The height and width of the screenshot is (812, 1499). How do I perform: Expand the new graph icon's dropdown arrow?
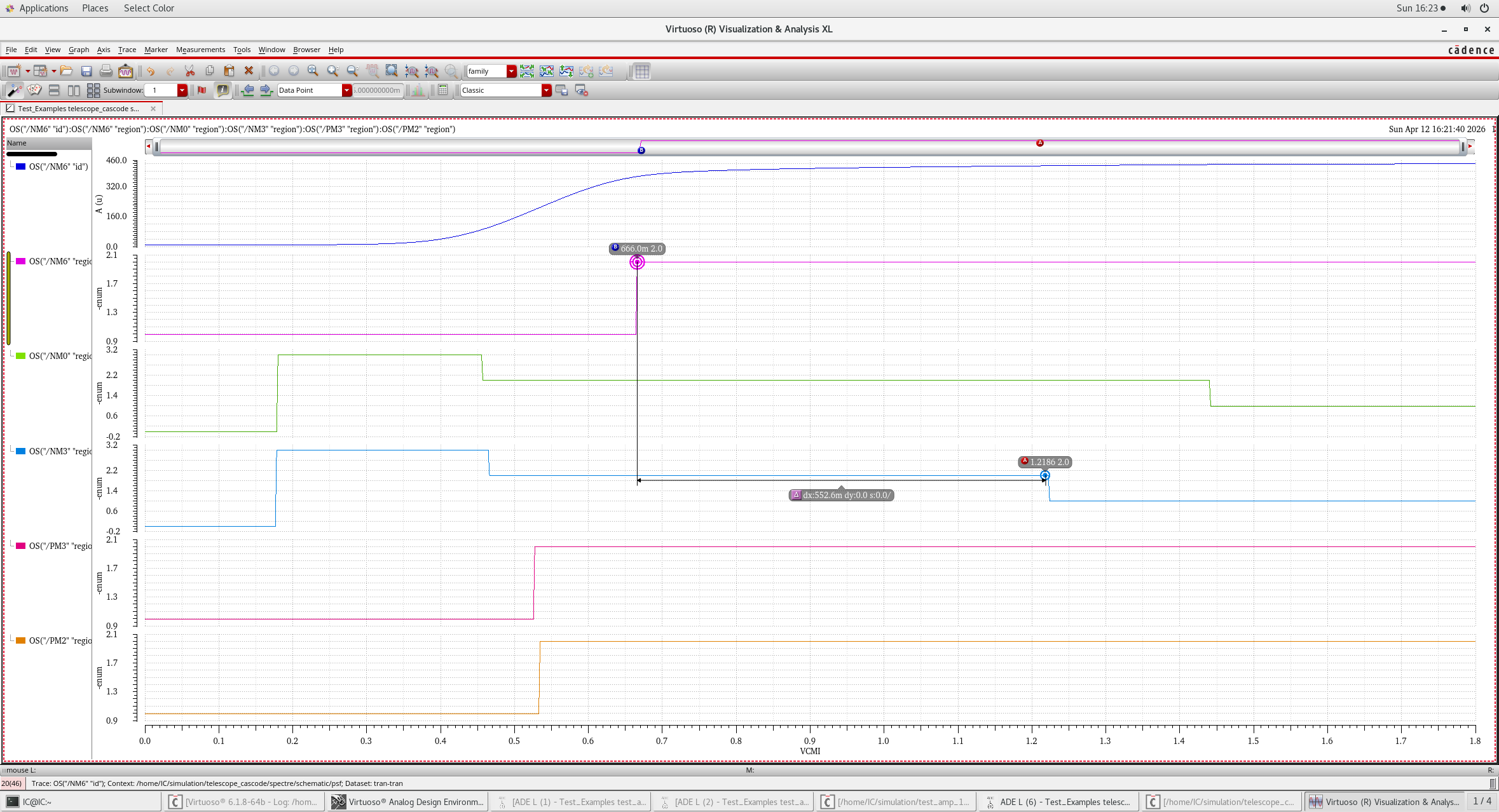click(27, 71)
